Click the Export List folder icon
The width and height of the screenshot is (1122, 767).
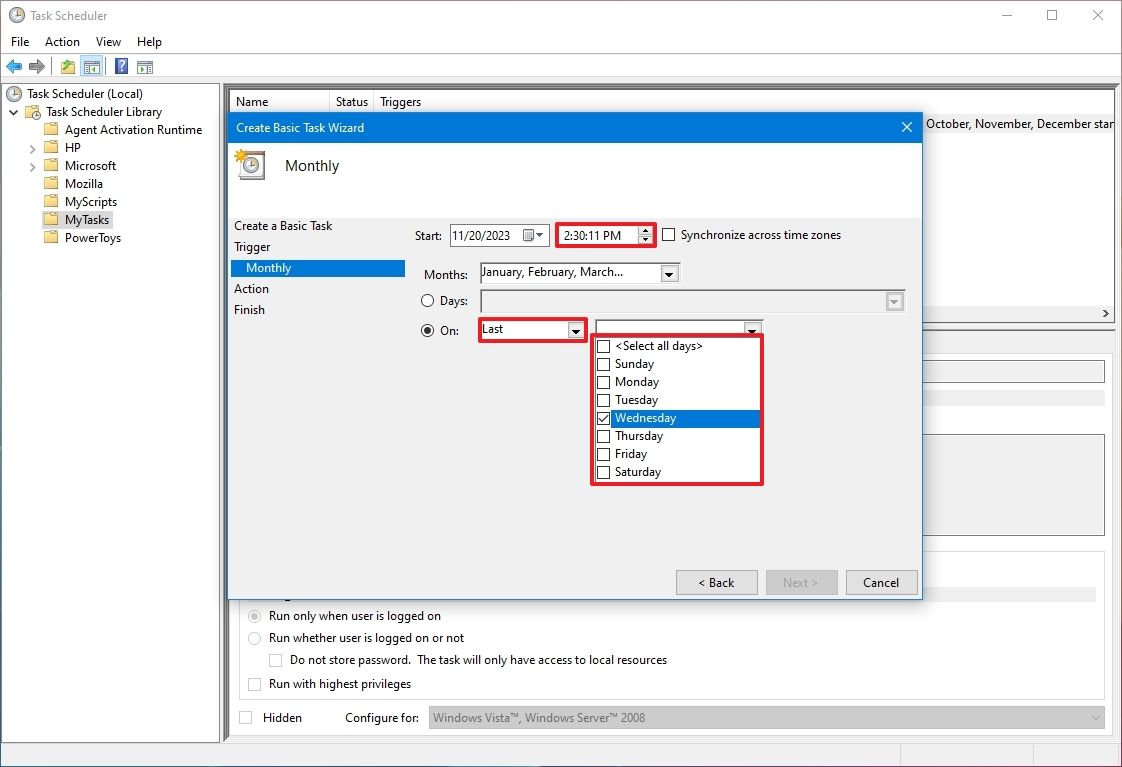click(67, 66)
